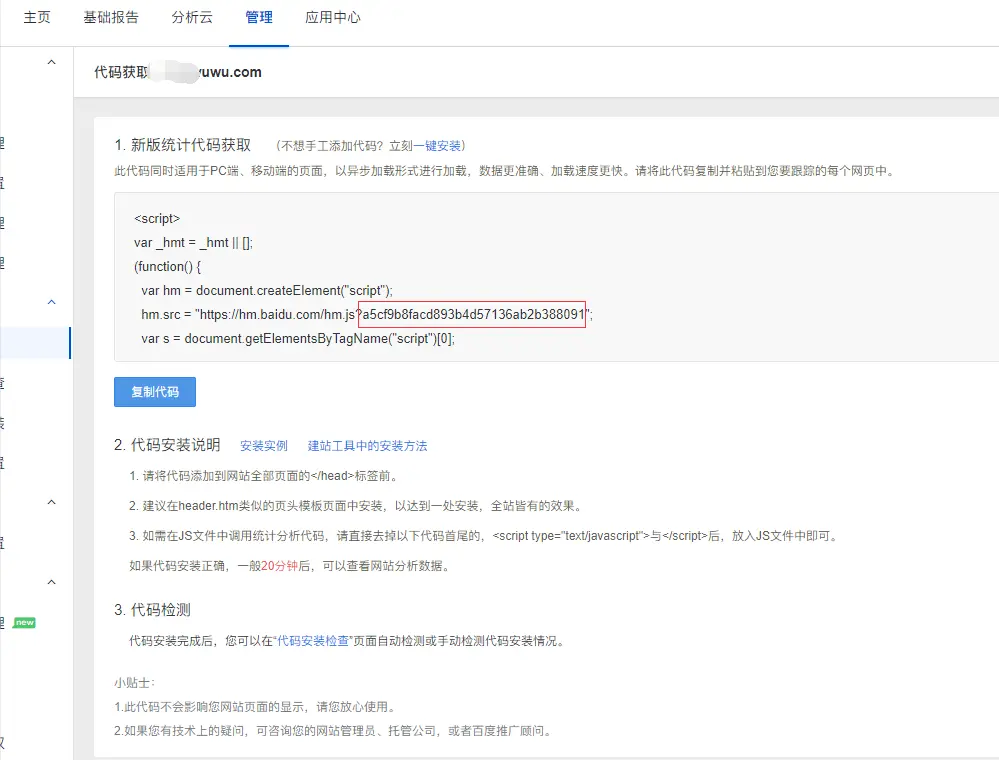The width and height of the screenshot is (999, 760).
Task: Click the instruction about </head> tag
Action: [x=264, y=476]
